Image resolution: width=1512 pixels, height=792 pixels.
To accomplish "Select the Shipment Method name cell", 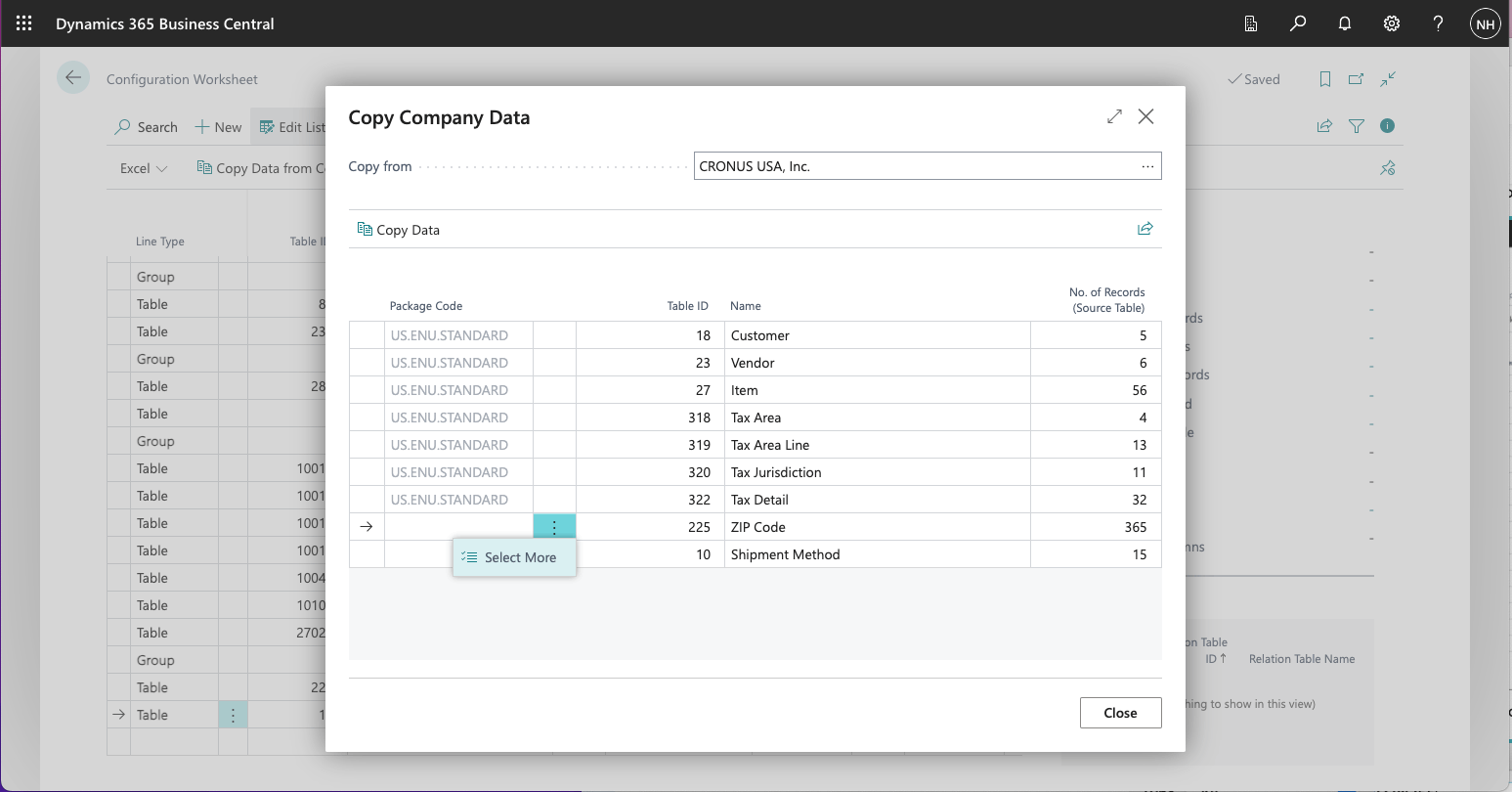I will 877,554.
